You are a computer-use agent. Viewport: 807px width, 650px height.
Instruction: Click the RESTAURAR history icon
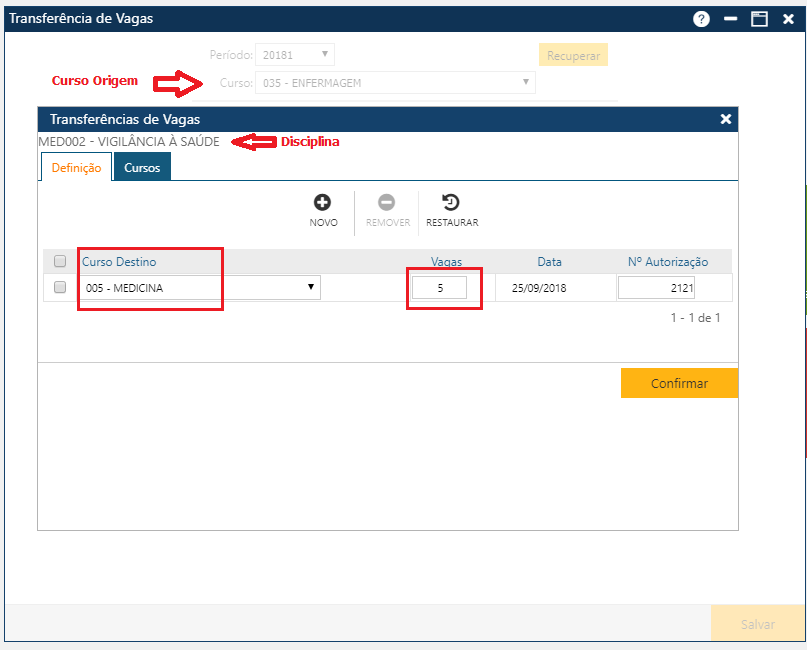(451, 203)
